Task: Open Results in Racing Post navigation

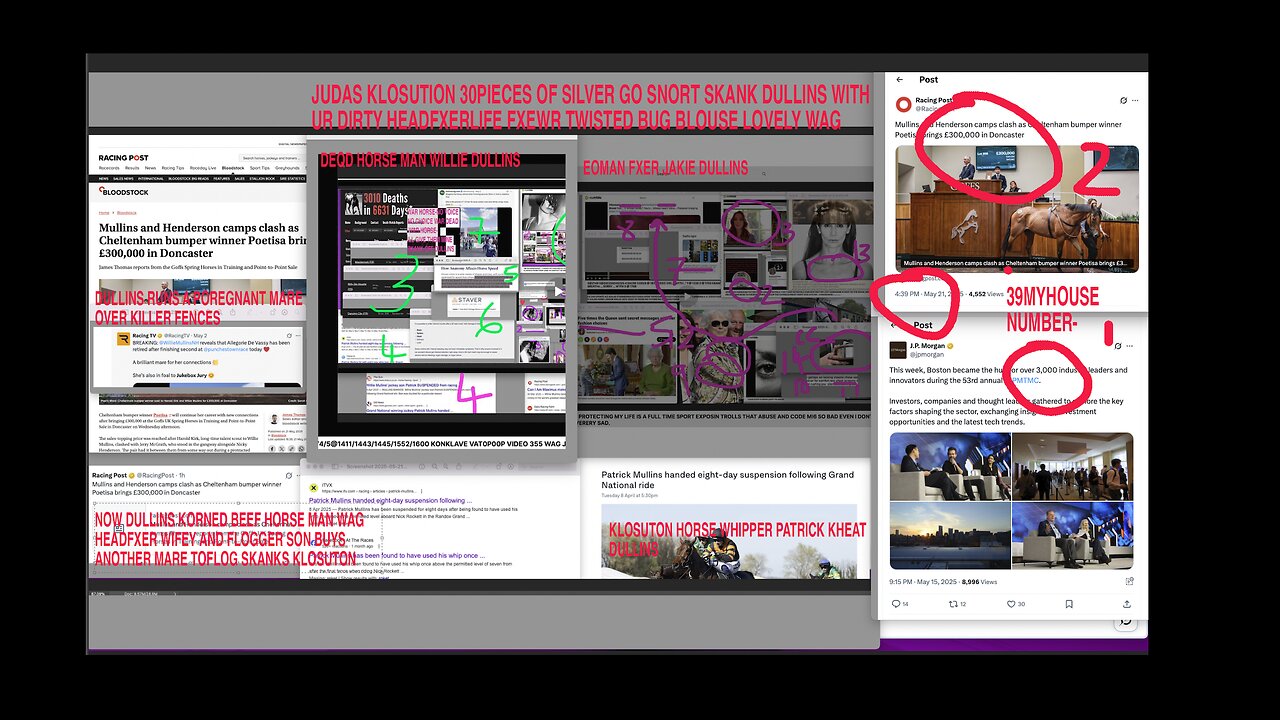Action: pyautogui.click(x=132, y=168)
